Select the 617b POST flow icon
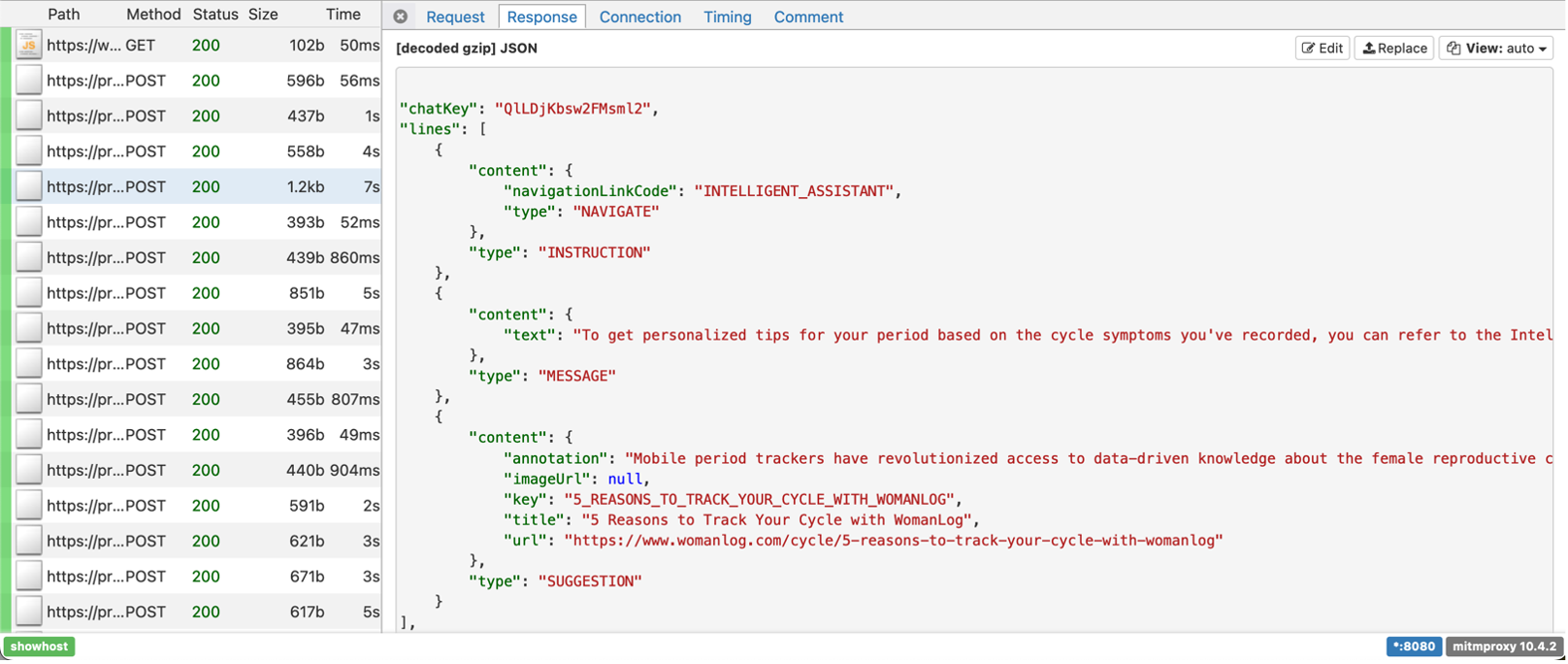1568x664 pixels. (29, 612)
